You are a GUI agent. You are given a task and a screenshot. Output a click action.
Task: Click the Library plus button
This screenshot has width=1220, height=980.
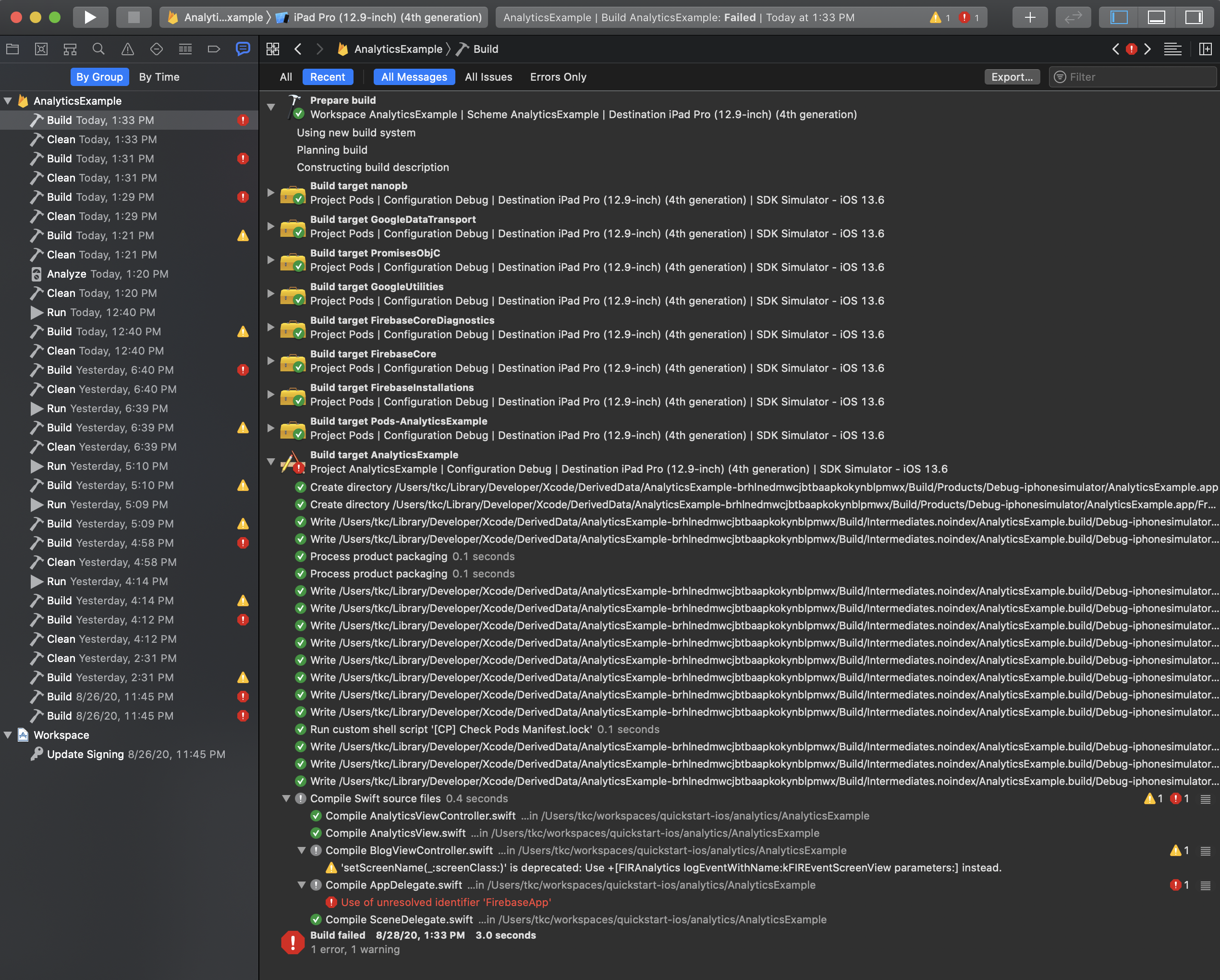tap(1029, 17)
